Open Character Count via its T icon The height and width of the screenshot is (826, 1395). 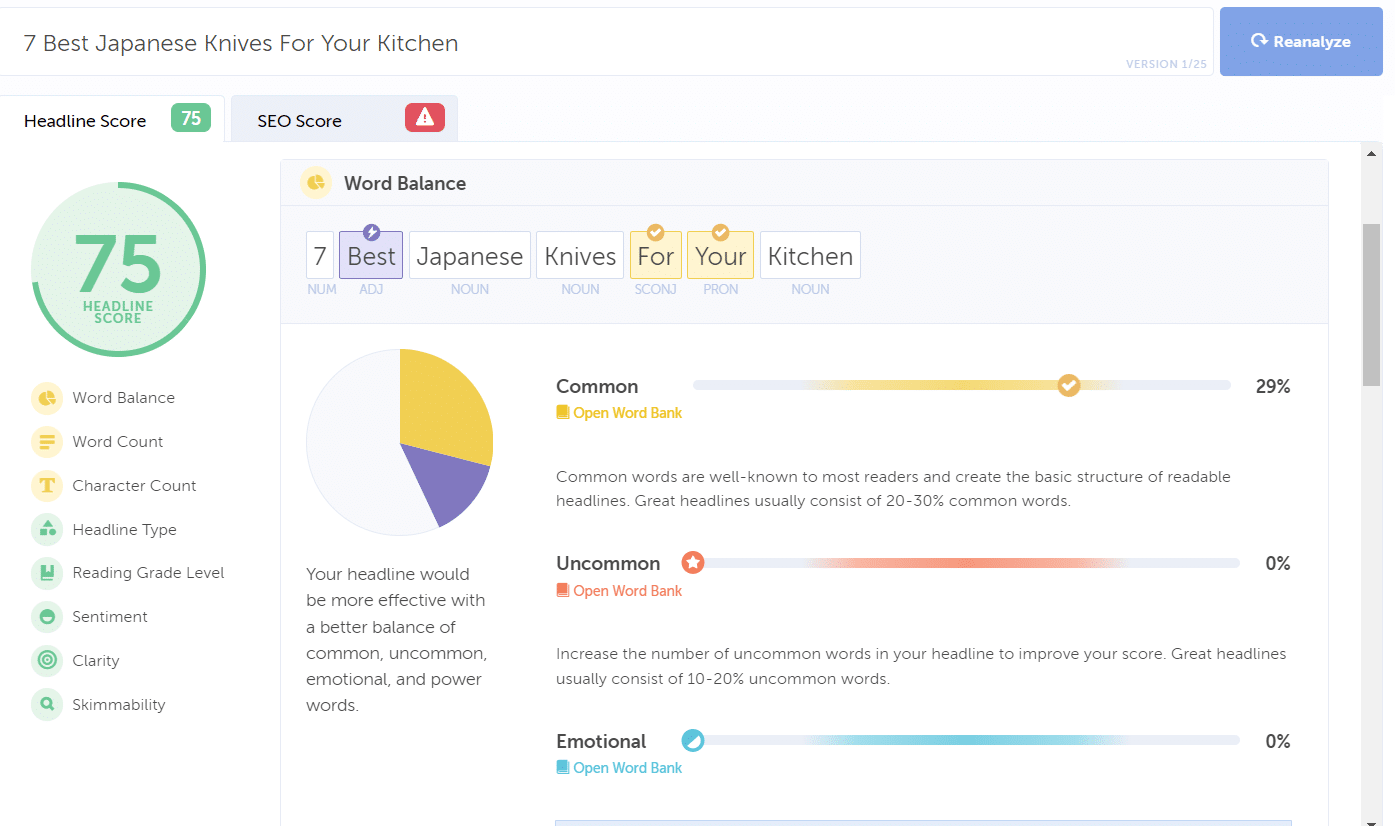point(46,486)
